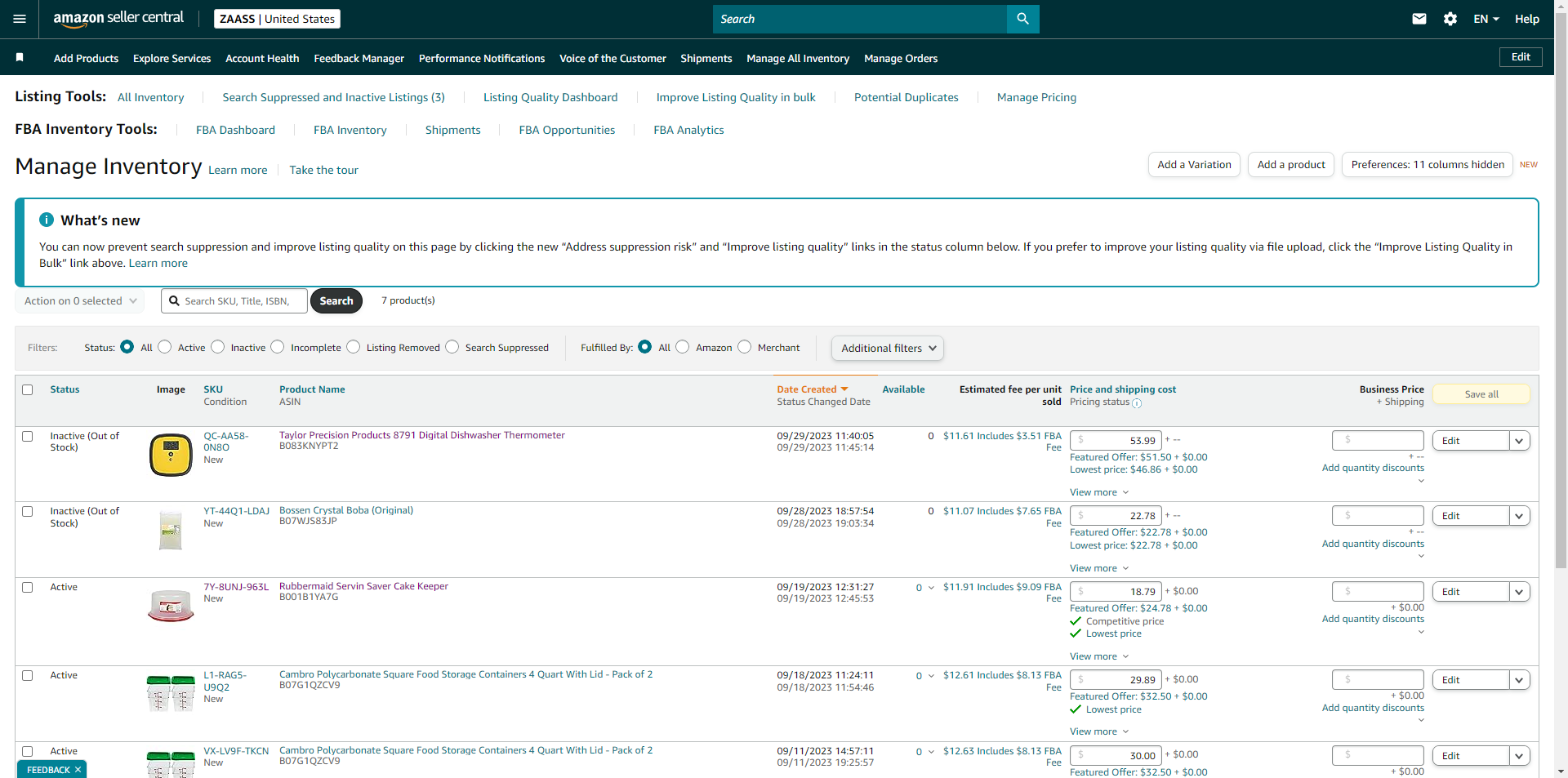The width and height of the screenshot is (1568, 778).
Task: Choose the Active status filter
Action: point(165,347)
